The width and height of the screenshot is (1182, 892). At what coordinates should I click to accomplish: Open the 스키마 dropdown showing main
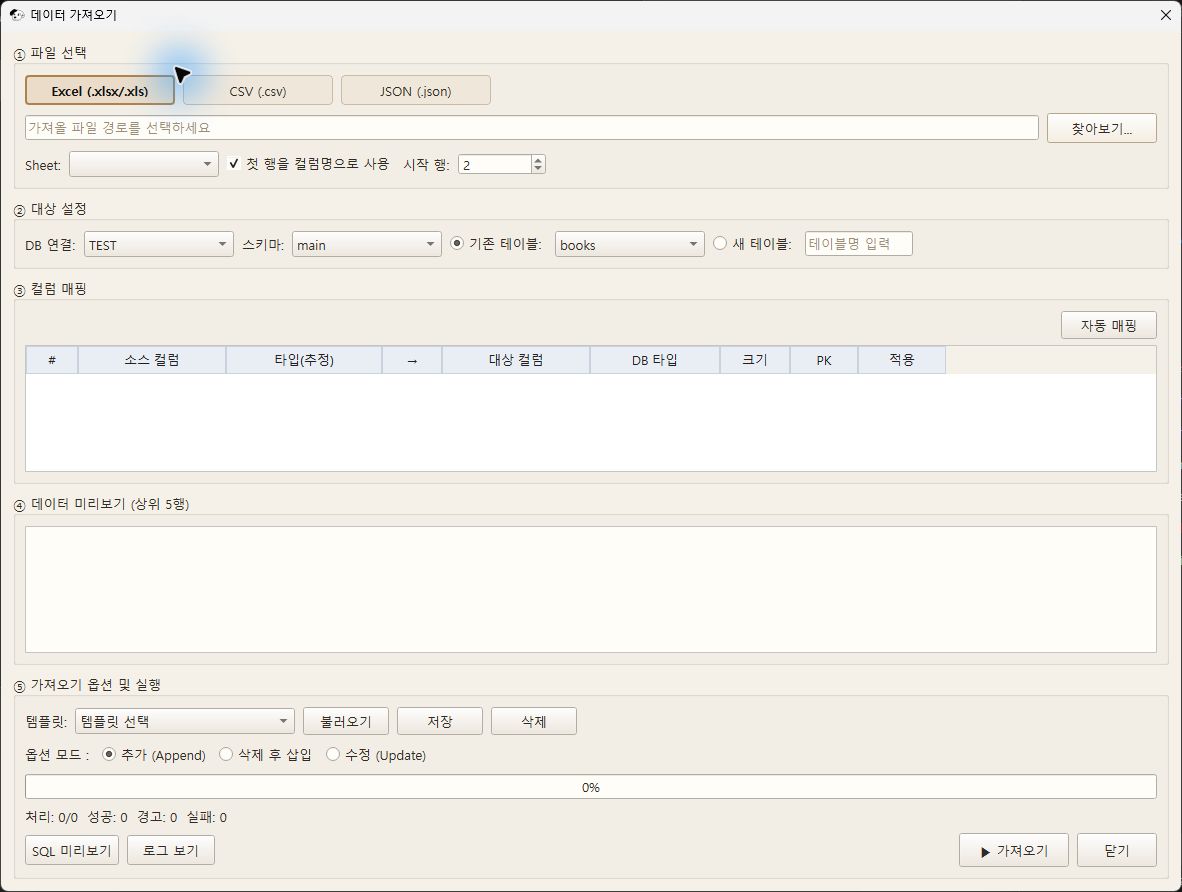coord(366,244)
